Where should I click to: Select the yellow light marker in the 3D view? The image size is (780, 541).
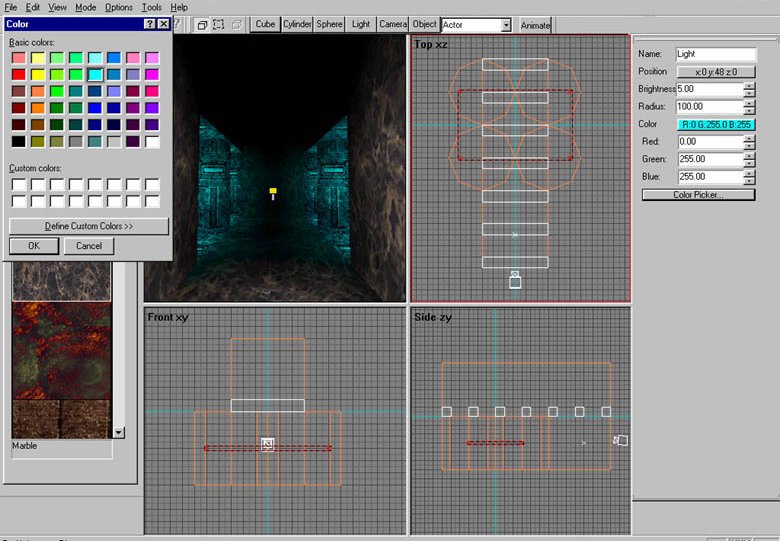click(273, 193)
